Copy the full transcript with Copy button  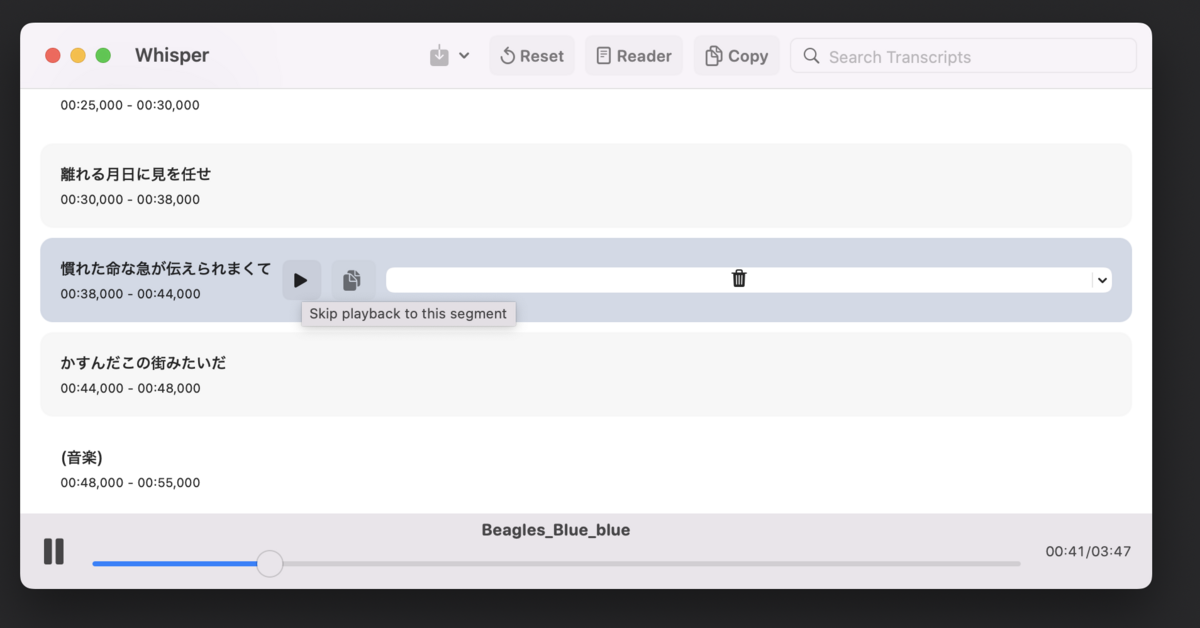coord(737,56)
